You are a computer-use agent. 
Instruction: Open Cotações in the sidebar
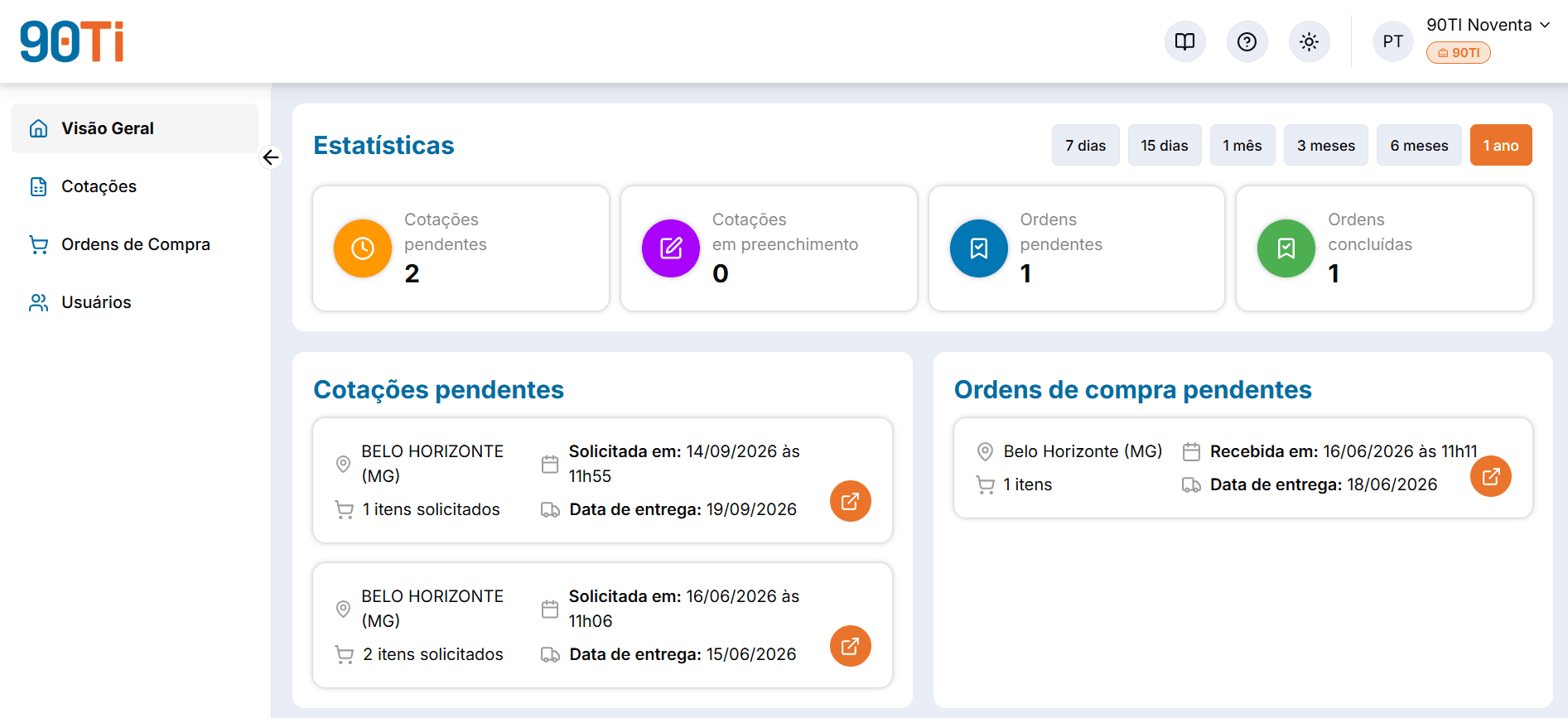pos(135,186)
